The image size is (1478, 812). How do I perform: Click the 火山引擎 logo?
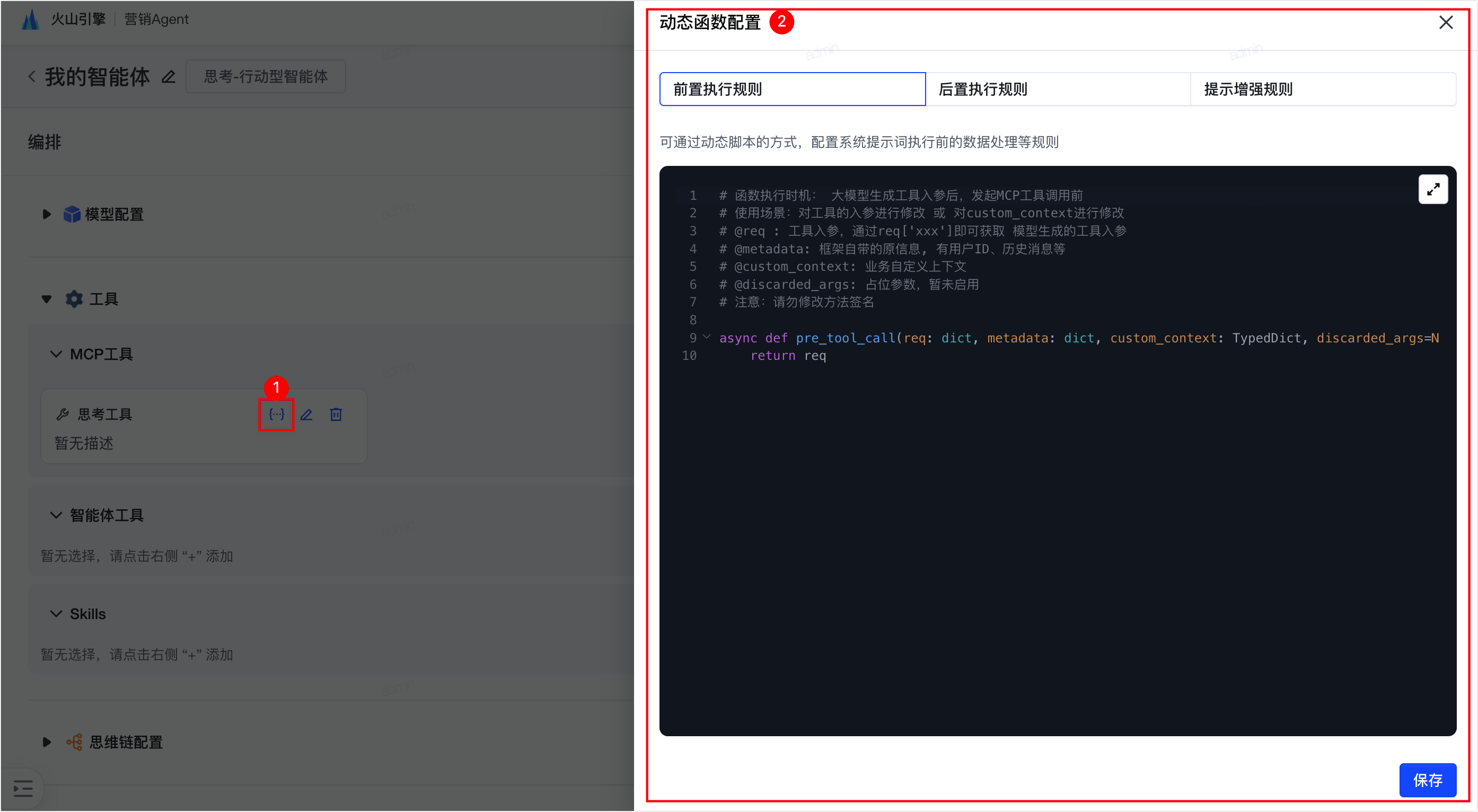(x=30, y=19)
